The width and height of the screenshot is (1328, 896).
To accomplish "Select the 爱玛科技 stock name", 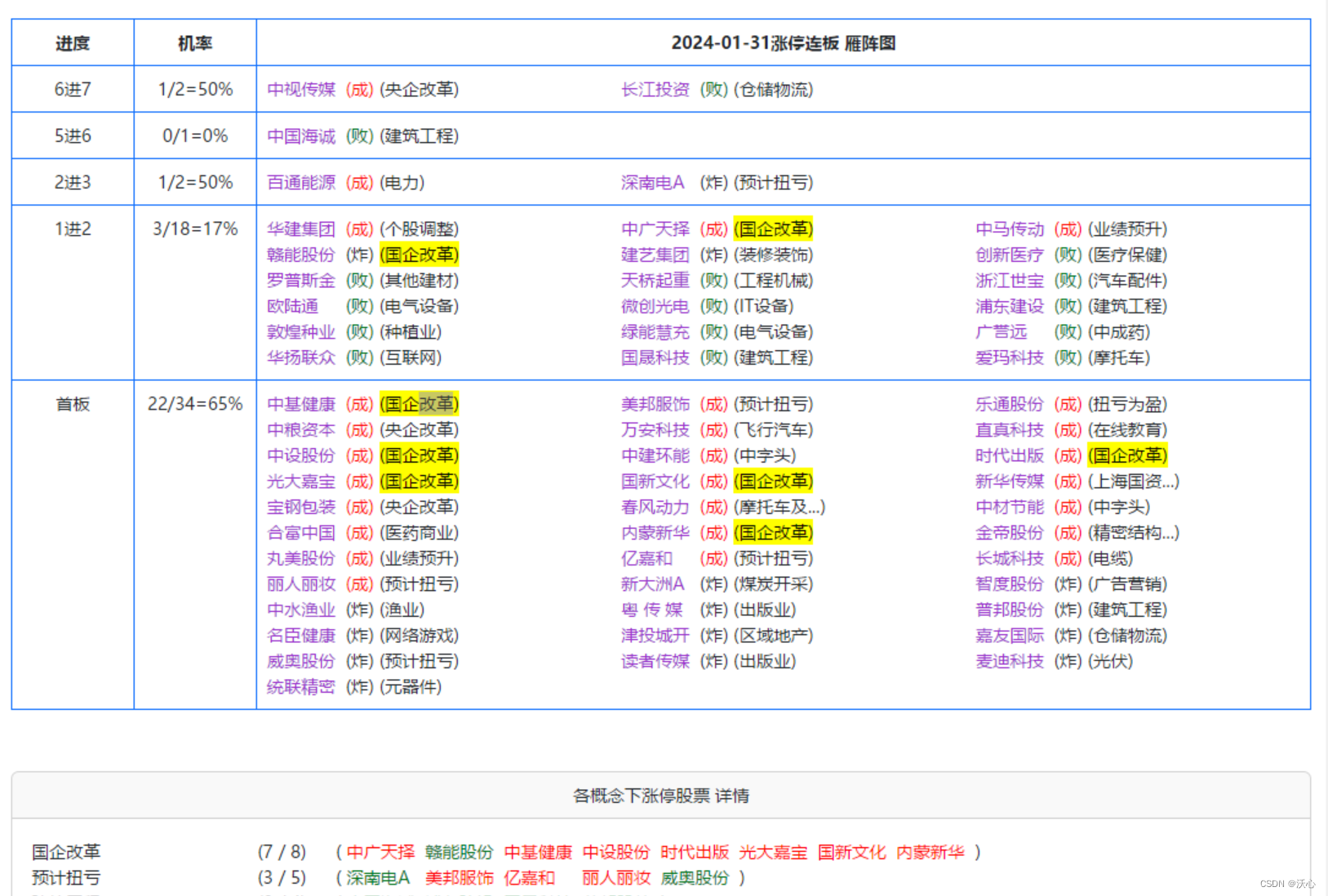I will (x=1010, y=357).
